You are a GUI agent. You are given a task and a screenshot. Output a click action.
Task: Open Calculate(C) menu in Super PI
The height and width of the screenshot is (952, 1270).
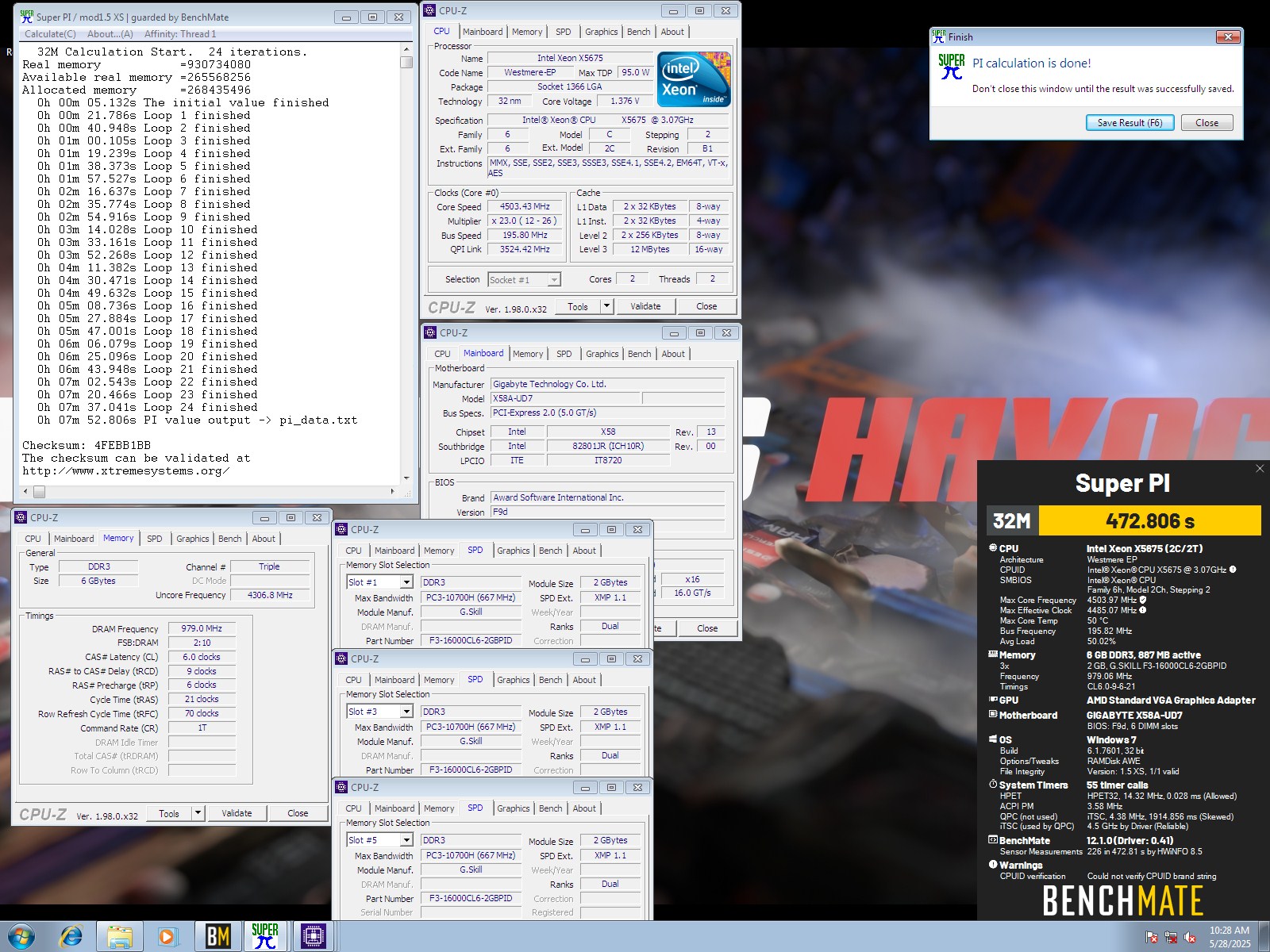[x=50, y=34]
